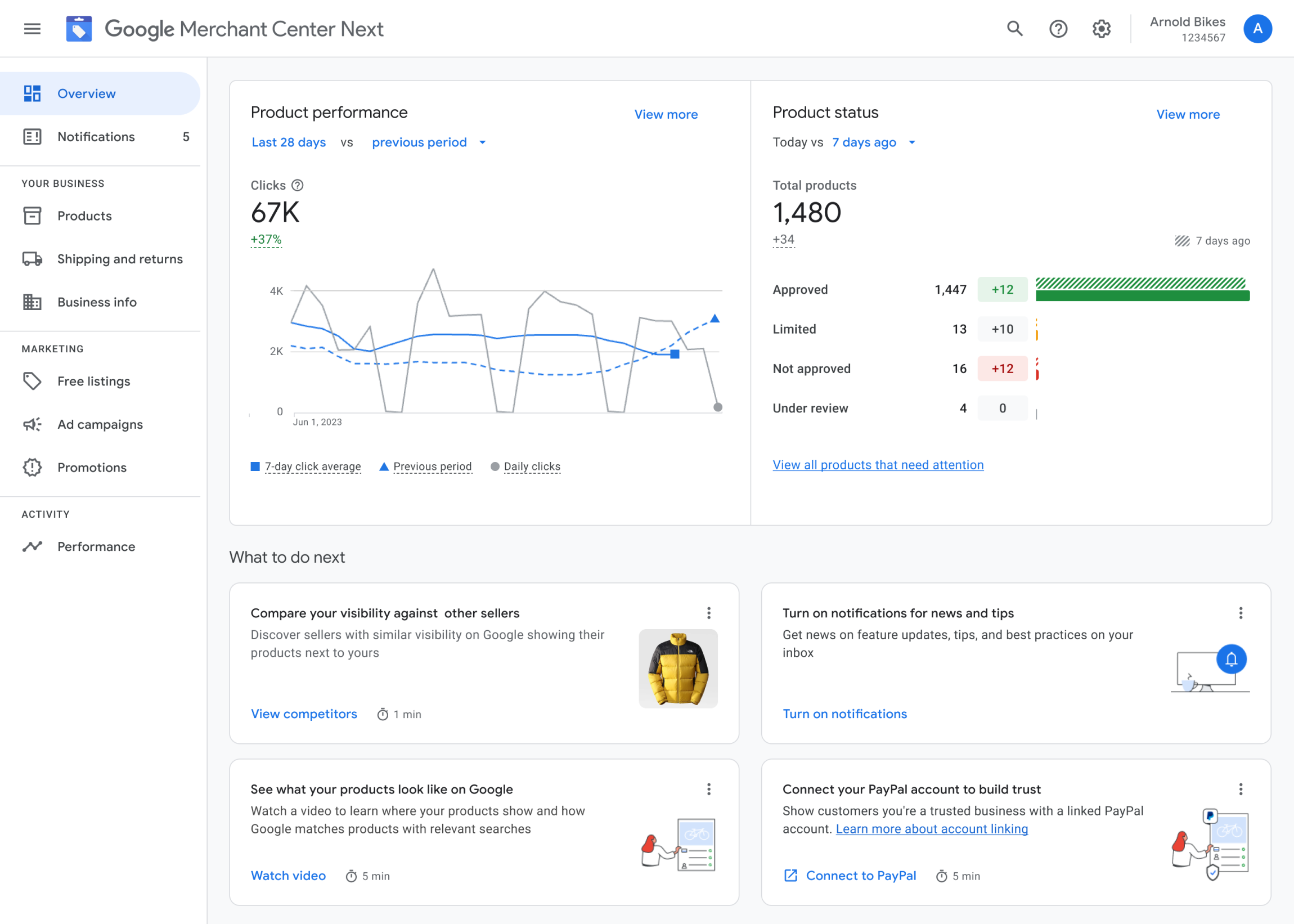Click View more under Product performance
Image resolution: width=1294 pixels, height=924 pixels.
coord(666,114)
